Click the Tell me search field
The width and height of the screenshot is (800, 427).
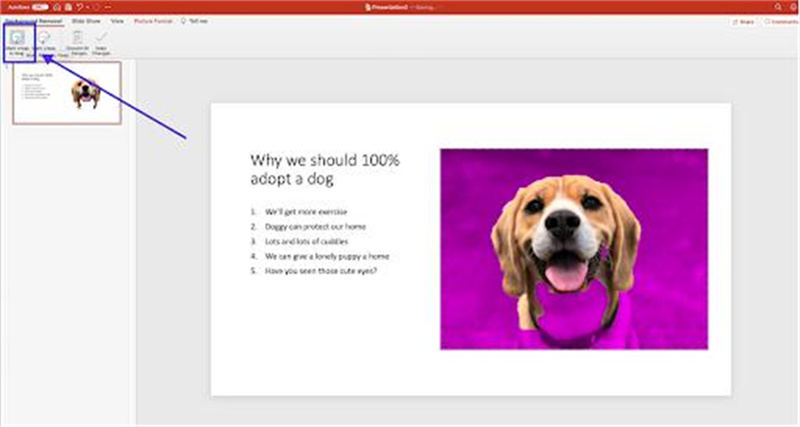[194, 21]
